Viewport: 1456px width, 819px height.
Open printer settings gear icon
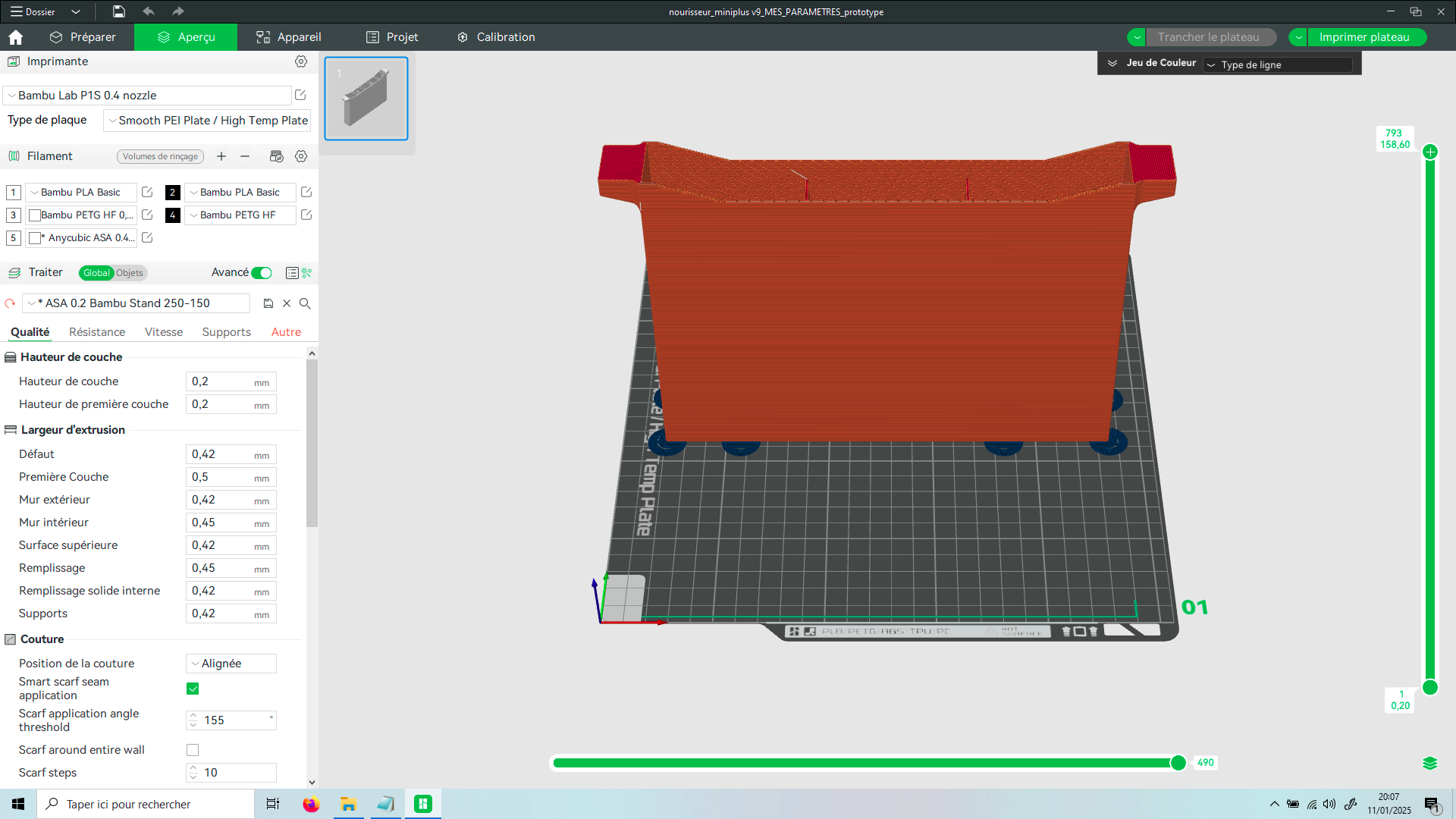pos(301,61)
